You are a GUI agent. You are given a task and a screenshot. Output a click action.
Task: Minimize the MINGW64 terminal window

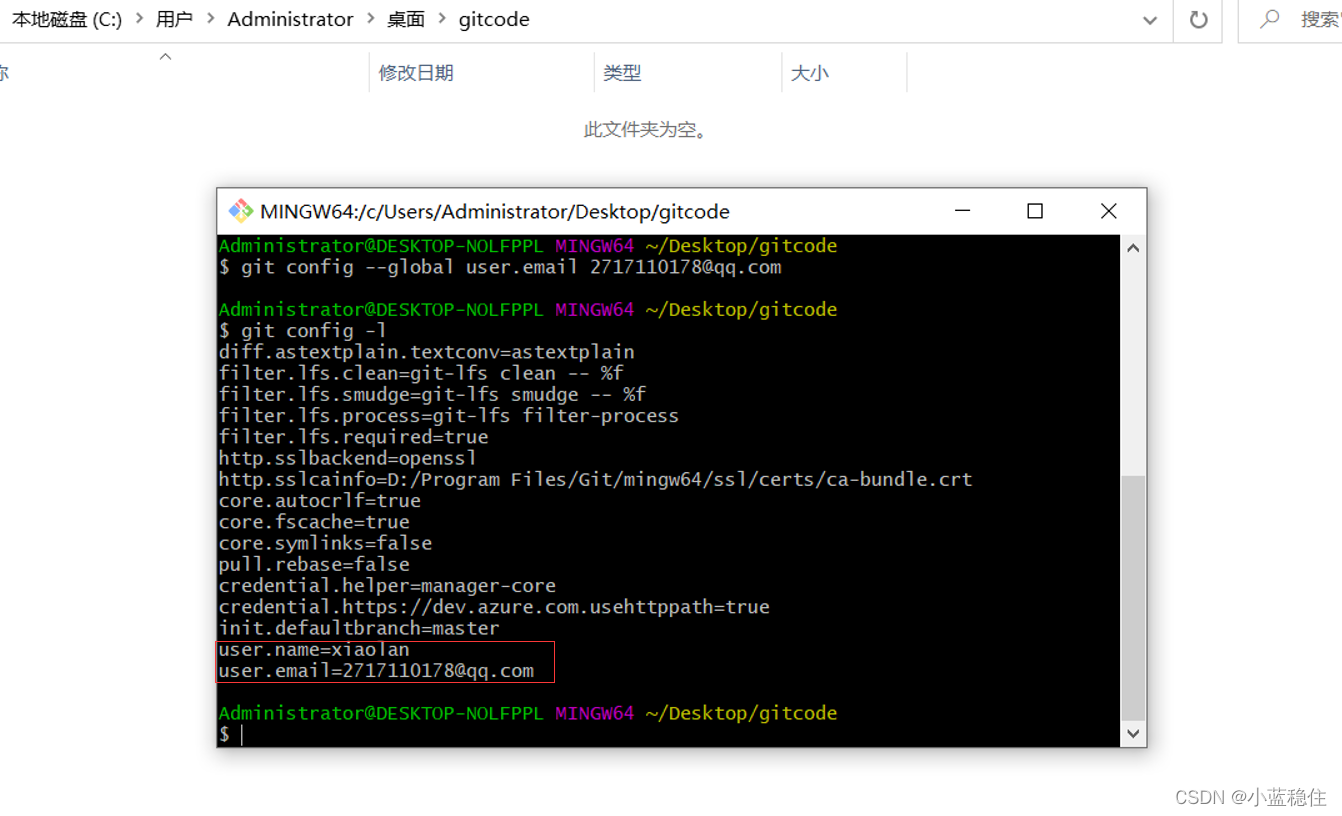point(962,211)
